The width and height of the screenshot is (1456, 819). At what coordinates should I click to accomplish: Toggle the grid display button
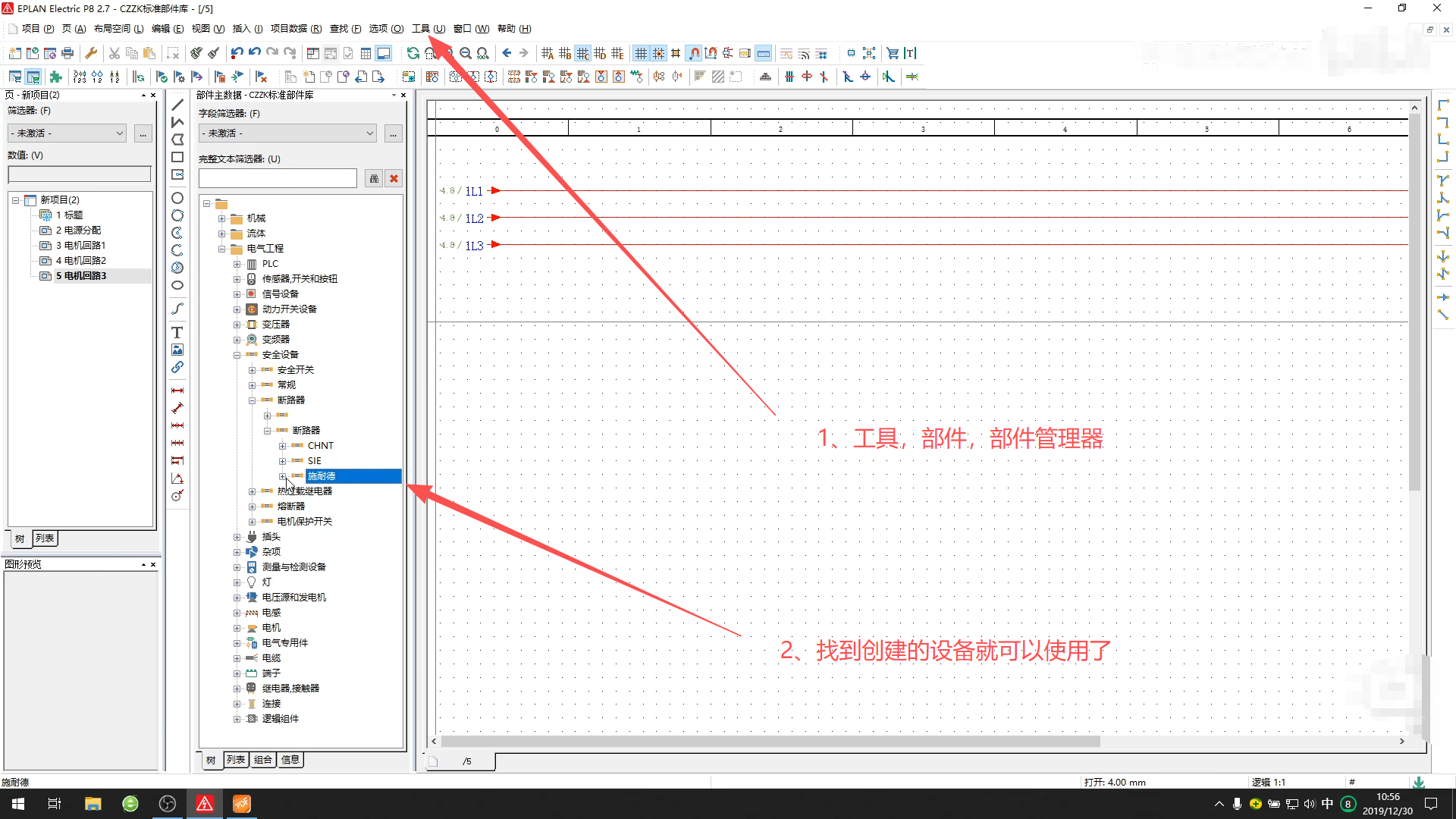(x=641, y=53)
